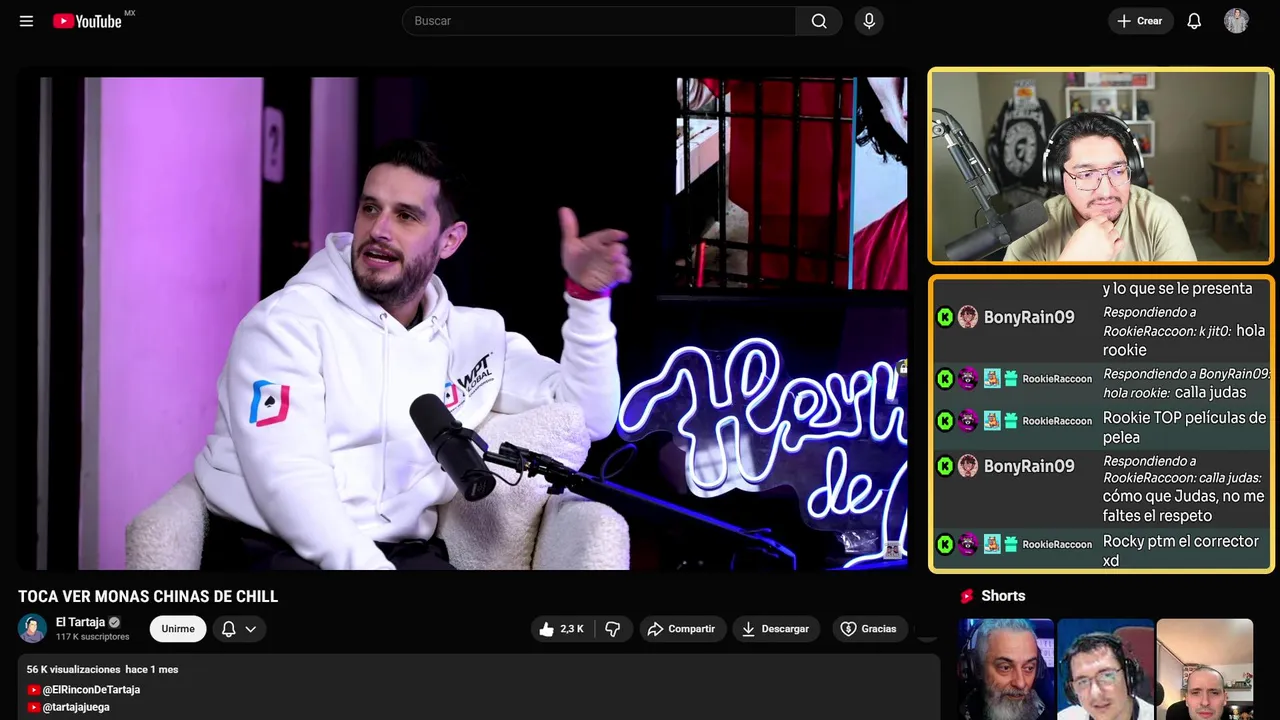The image size is (1280, 720).
Task: Open the @tartajajuega channel link
Action: tap(76, 707)
